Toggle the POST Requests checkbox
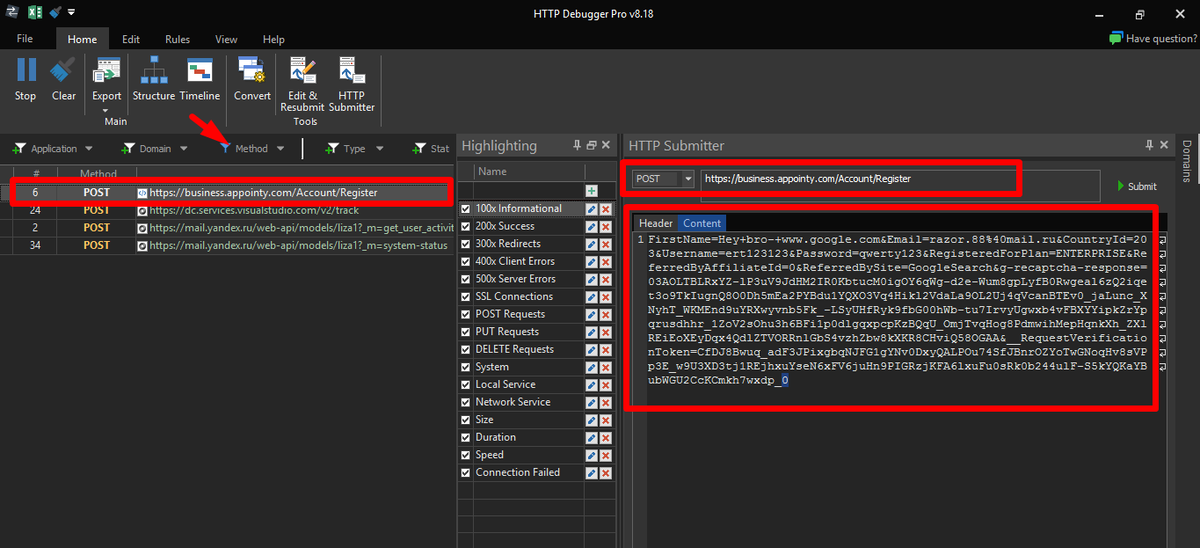 (x=466, y=314)
